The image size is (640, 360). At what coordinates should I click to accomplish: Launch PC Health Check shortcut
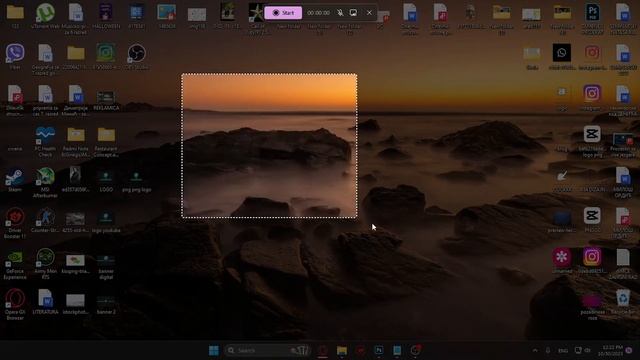click(45, 141)
